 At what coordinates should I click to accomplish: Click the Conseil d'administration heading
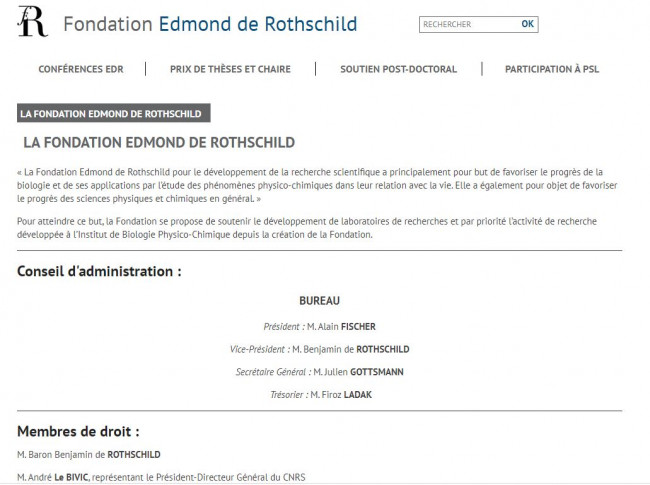coord(99,272)
